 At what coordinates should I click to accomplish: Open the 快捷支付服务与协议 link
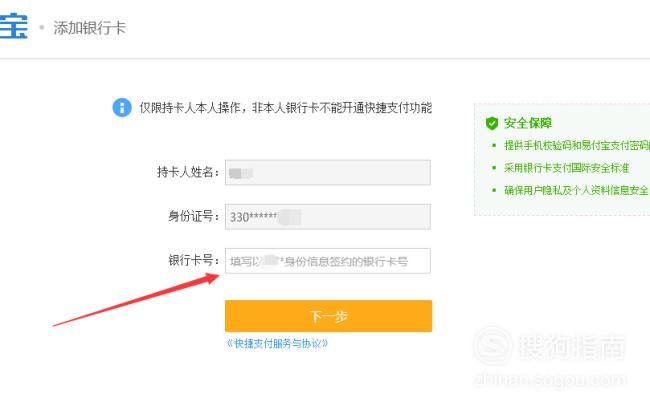(277, 344)
